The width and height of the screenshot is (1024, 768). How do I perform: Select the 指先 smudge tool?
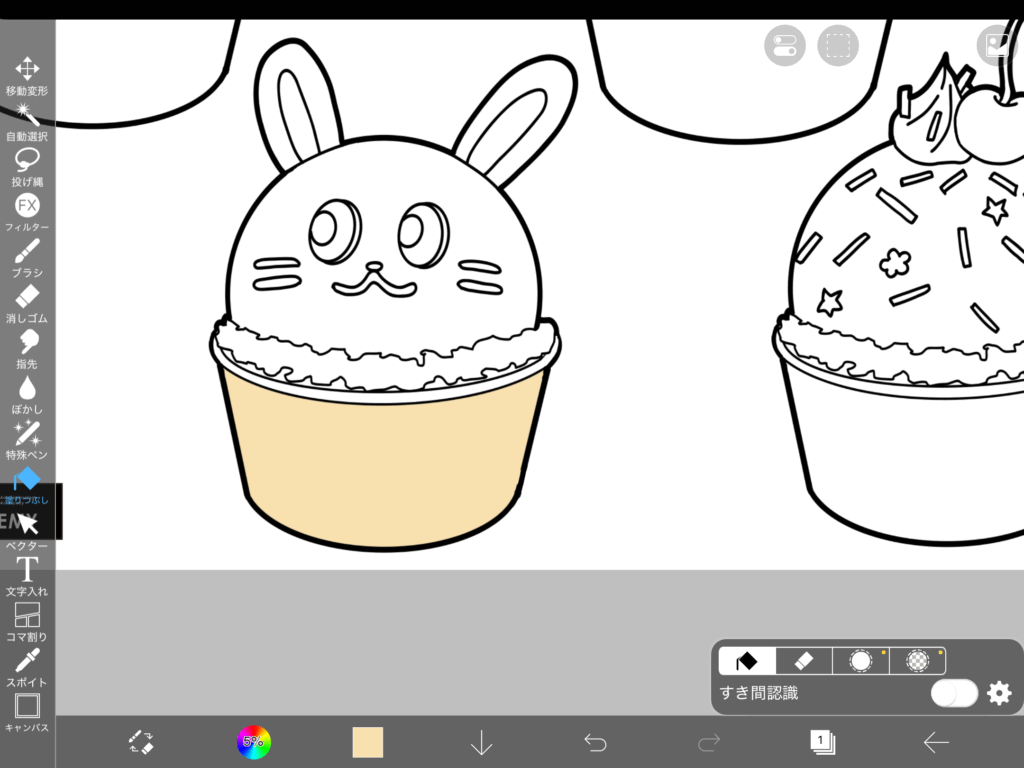27,343
